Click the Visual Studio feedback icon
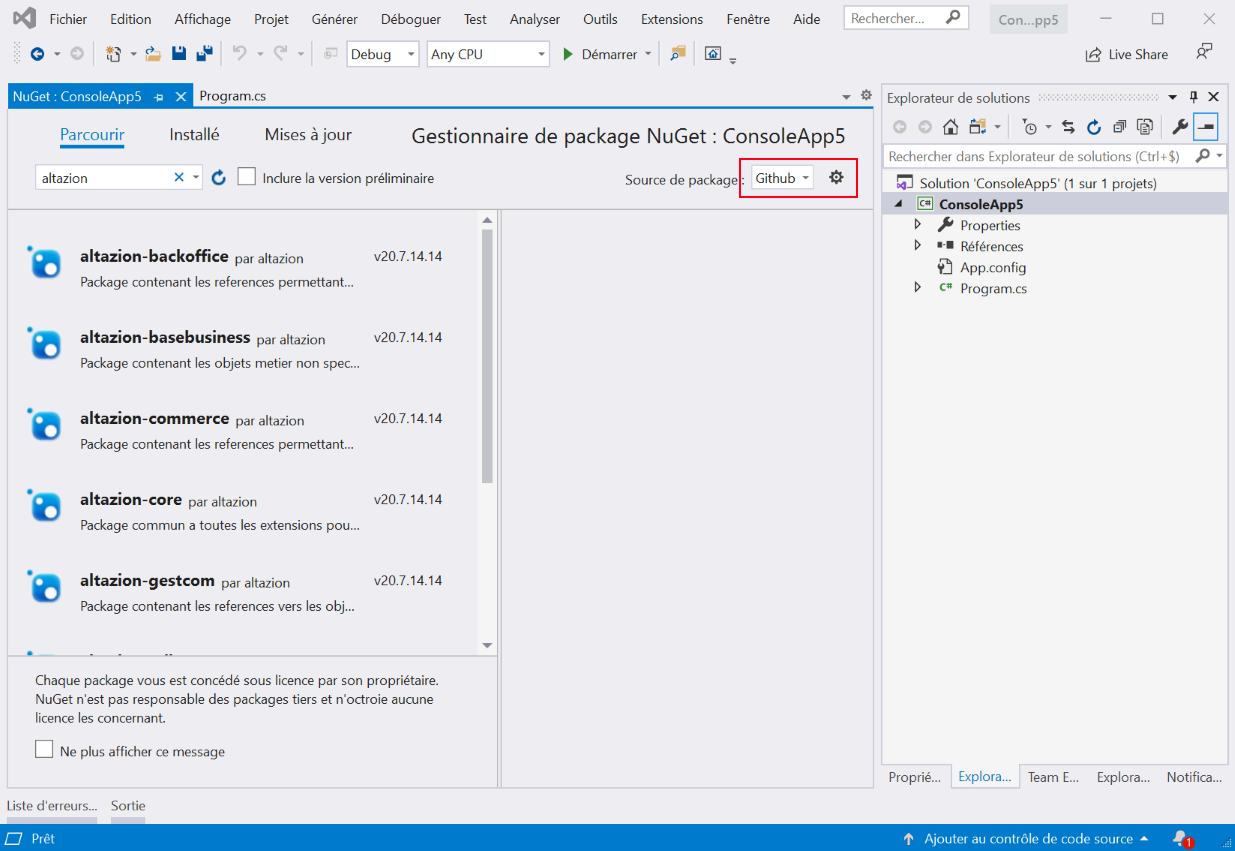The width and height of the screenshot is (1235, 851). pos(1204,52)
